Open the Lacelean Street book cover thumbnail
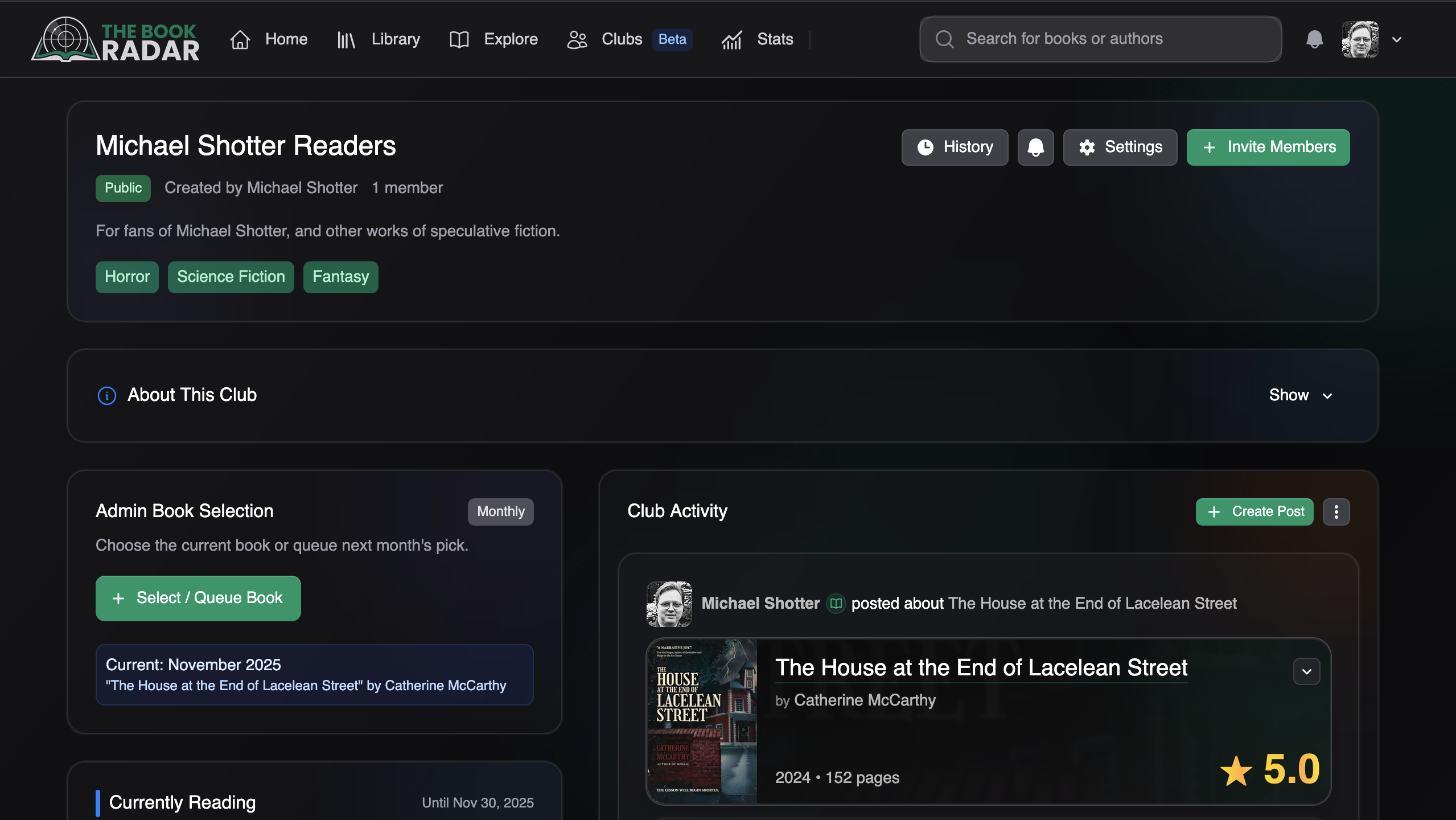Image resolution: width=1456 pixels, height=820 pixels. click(702, 721)
